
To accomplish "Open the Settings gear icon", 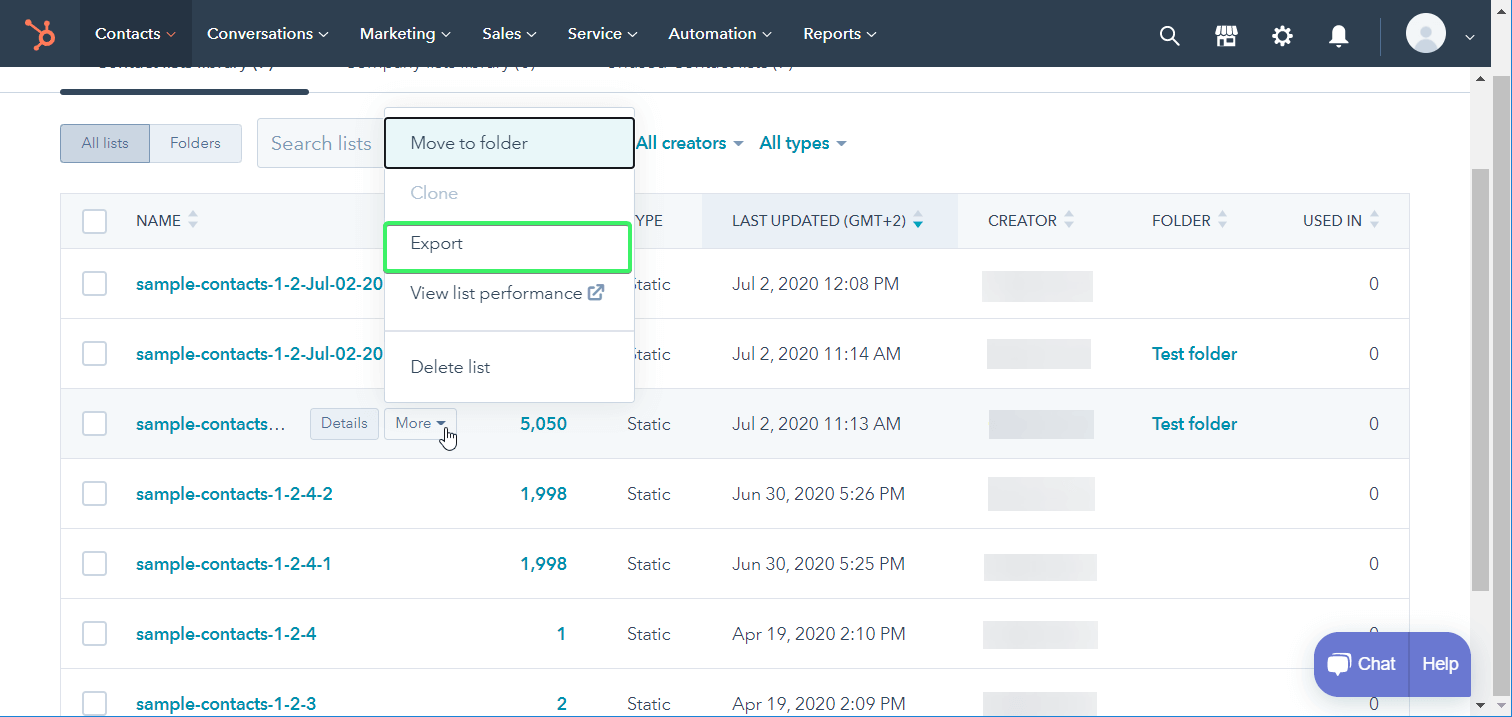I will pos(1283,33).
